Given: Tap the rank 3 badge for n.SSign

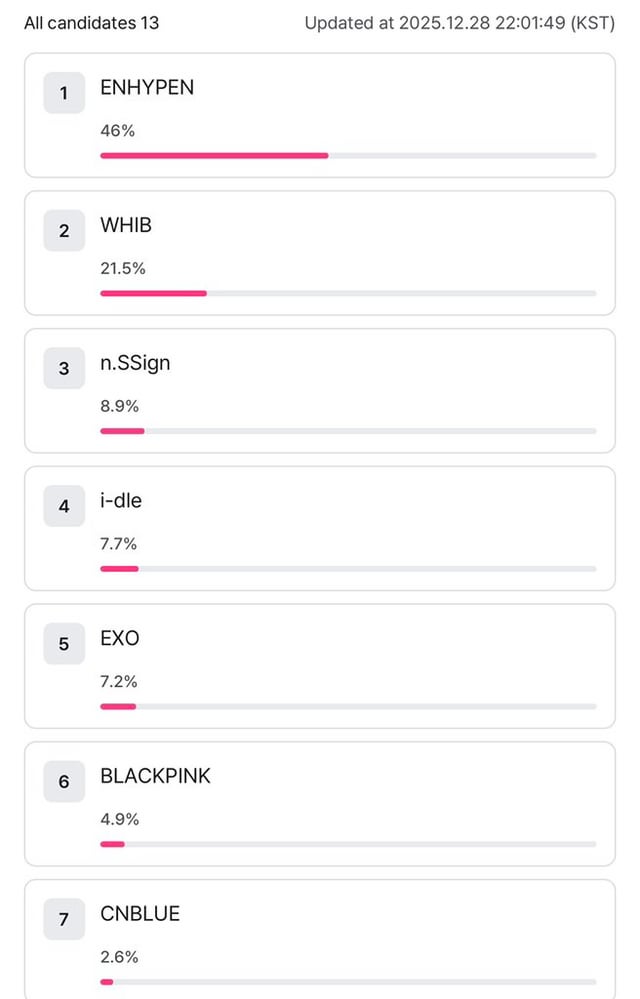Looking at the screenshot, I should [64, 368].
